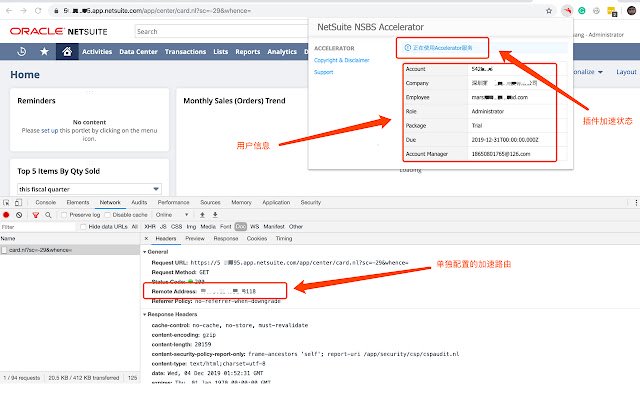The image size is (640, 400).
Task: Select the JS request filter
Action: (x=163, y=227)
